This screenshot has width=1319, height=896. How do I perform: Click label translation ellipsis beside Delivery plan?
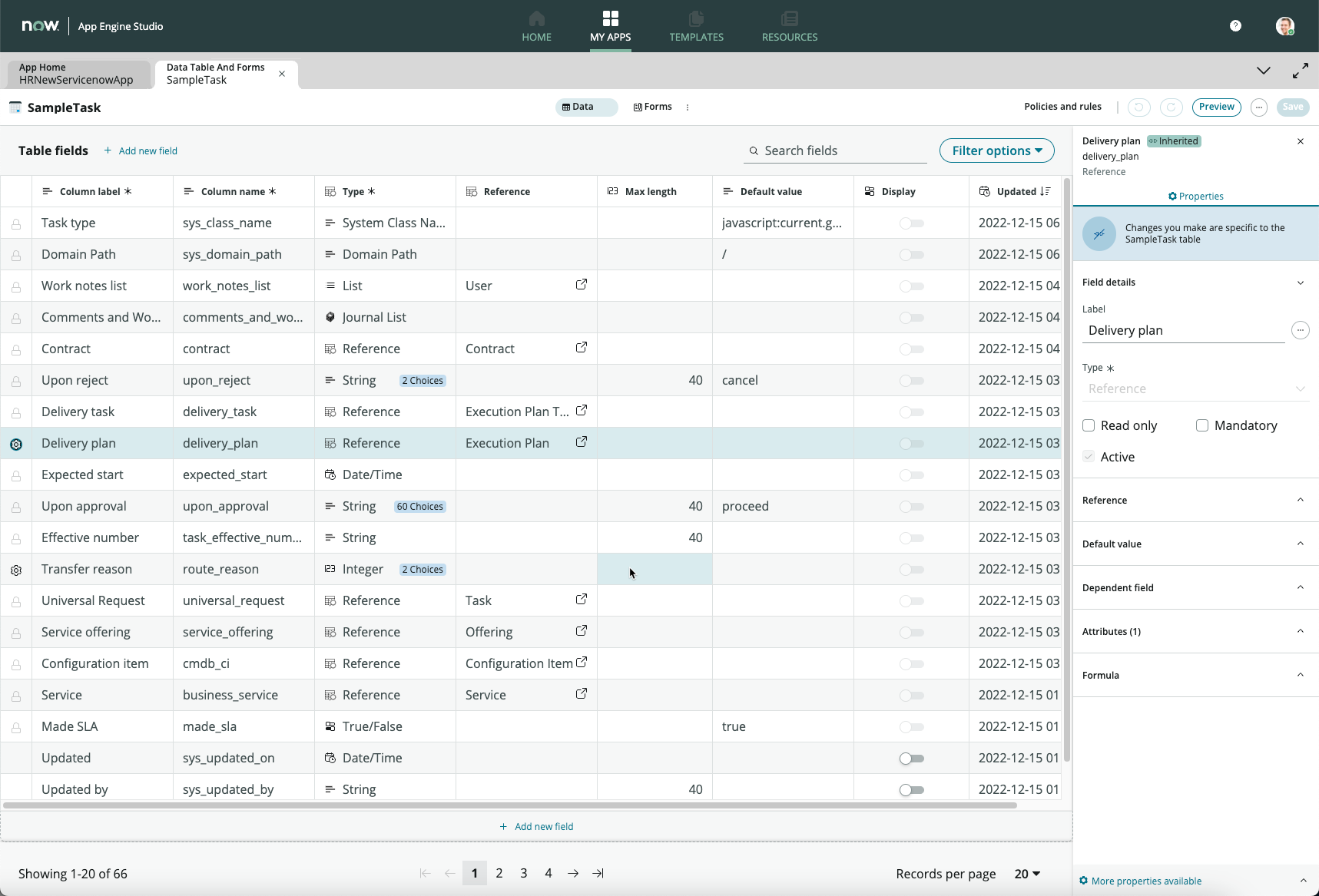click(1300, 330)
